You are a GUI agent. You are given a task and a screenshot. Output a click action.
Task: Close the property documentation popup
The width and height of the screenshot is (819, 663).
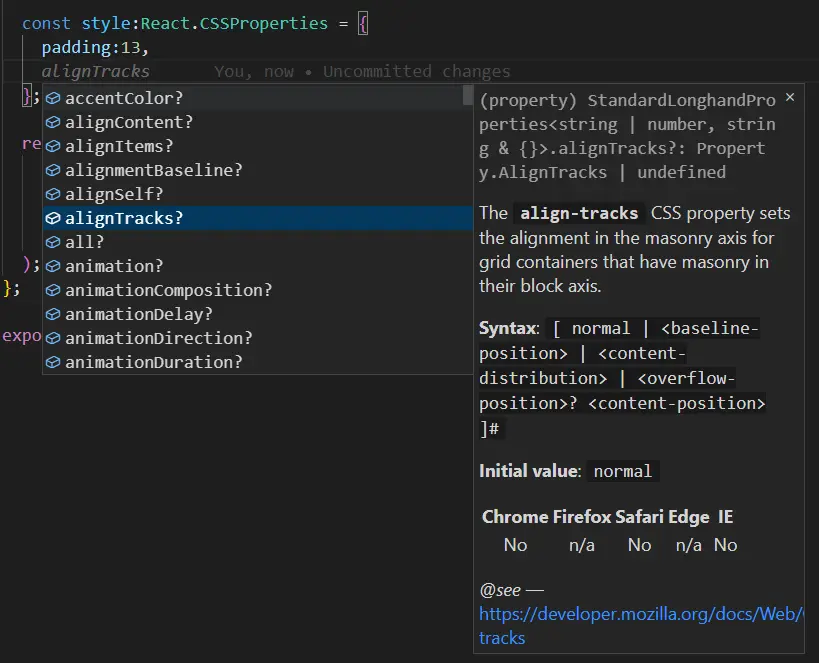coord(789,98)
